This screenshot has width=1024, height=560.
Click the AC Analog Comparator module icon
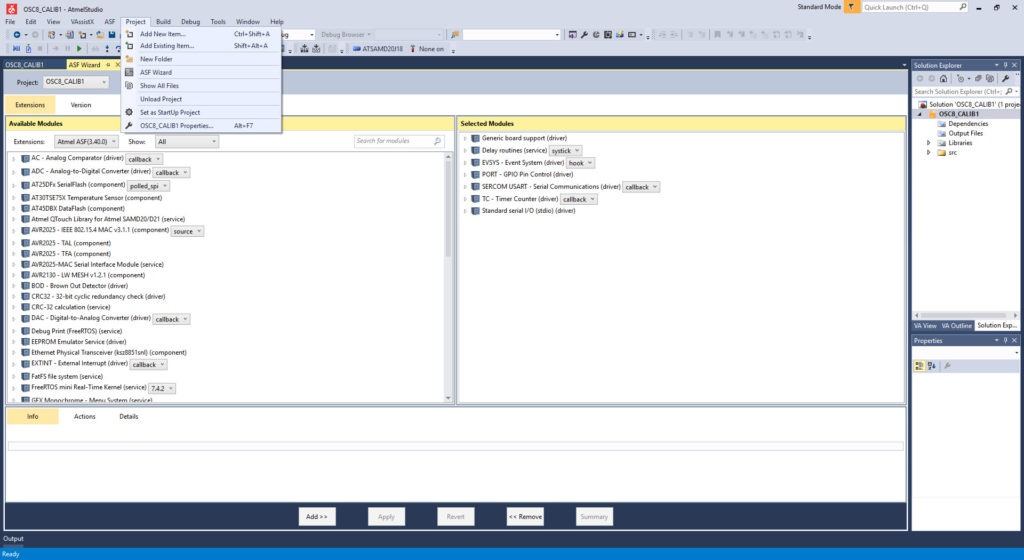(x=25, y=158)
